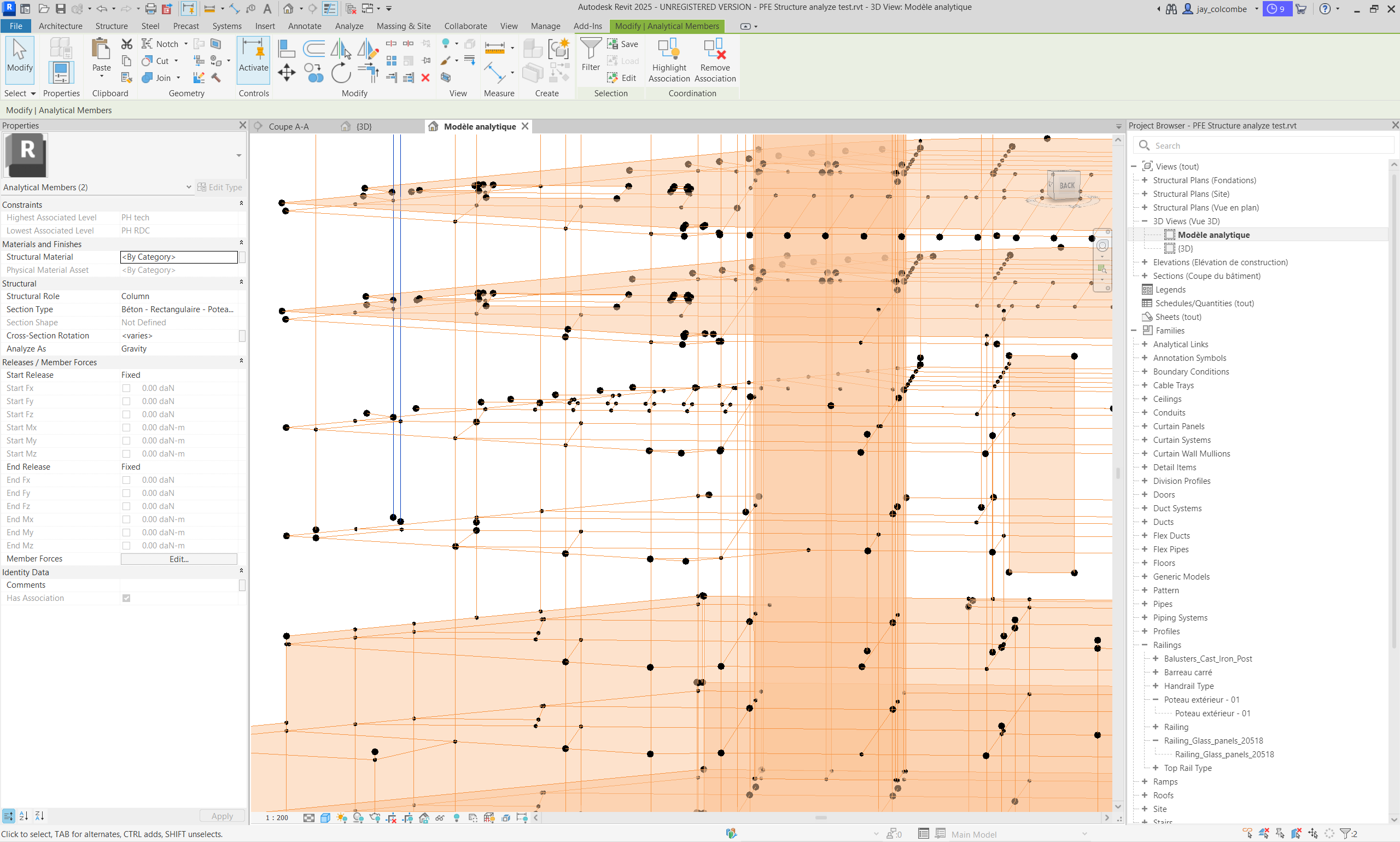Screen dimensions: 1400x842
Task: Open the Sun Settings icon on view control bar
Action: [x=342, y=817]
